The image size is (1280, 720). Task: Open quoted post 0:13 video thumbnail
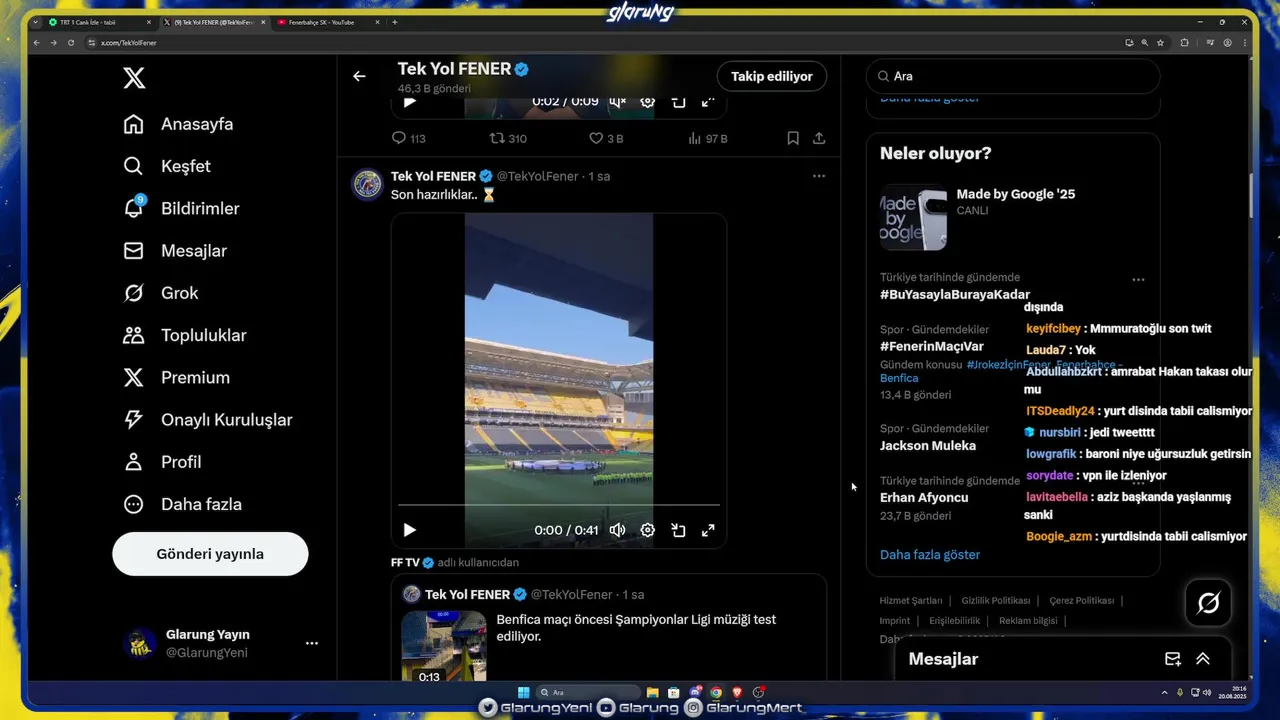point(444,647)
